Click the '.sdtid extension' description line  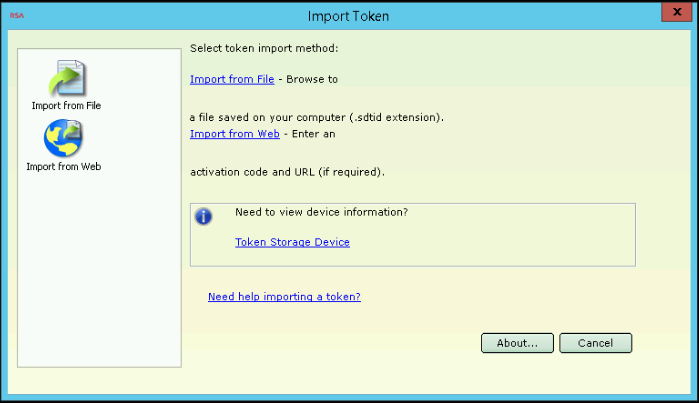[x=317, y=118]
